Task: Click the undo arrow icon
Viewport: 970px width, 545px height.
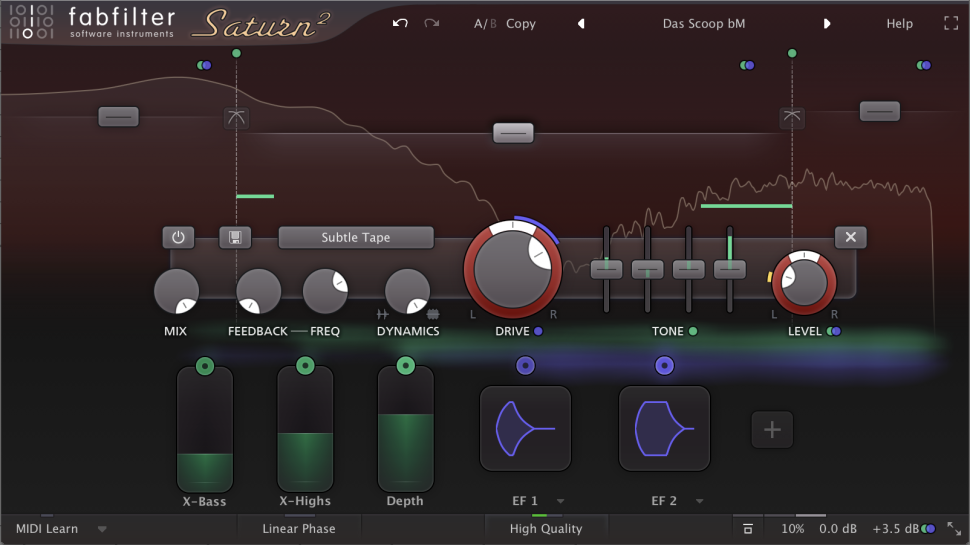Action: pyautogui.click(x=400, y=23)
